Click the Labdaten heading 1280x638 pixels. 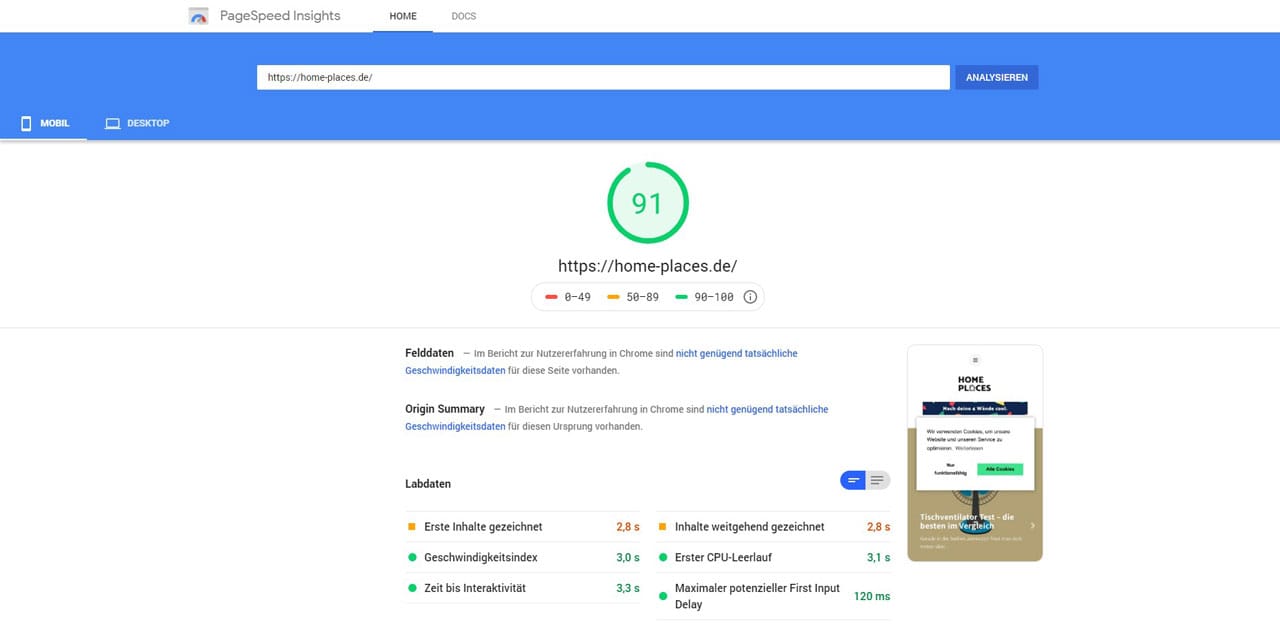tap(428, 484)
